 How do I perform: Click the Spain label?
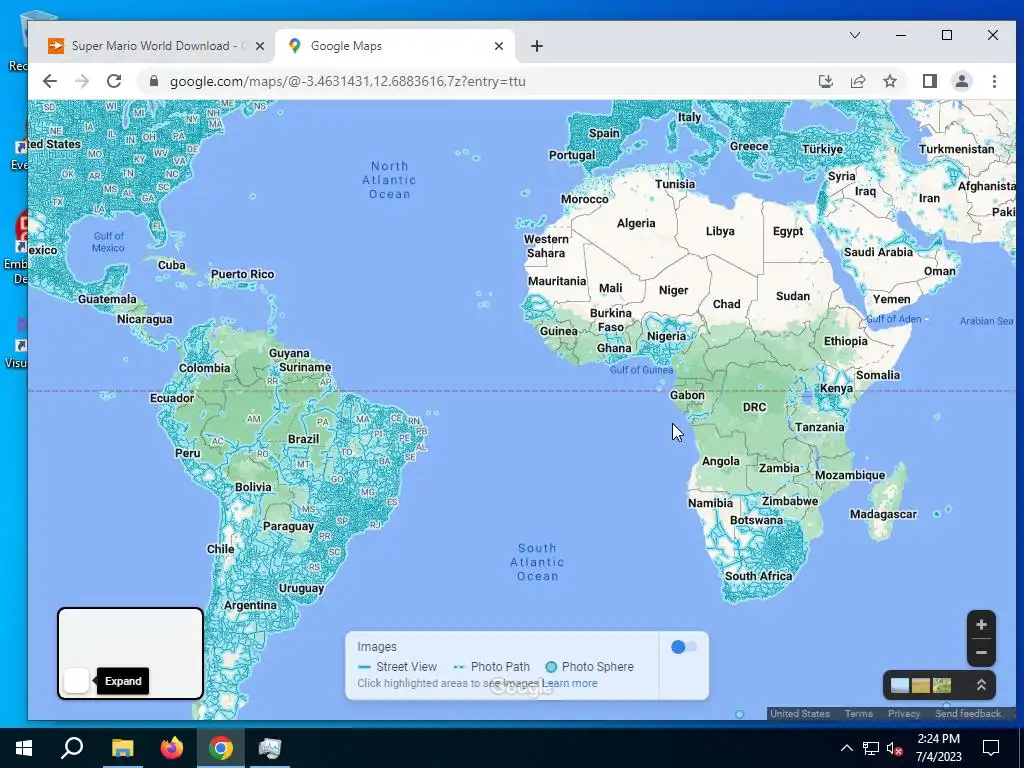tap(604, 133)
